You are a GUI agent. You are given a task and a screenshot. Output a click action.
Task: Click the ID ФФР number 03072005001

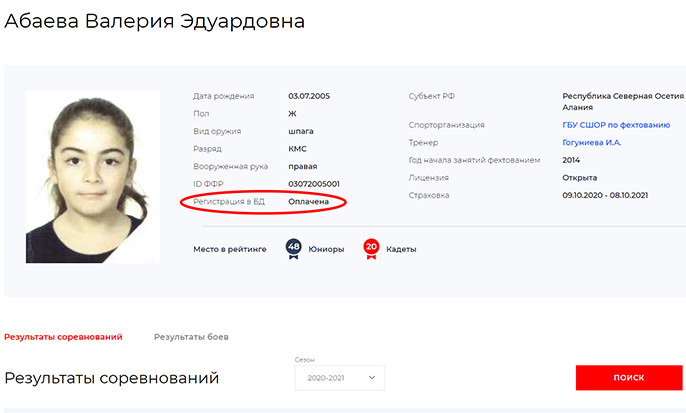[314, 184]
